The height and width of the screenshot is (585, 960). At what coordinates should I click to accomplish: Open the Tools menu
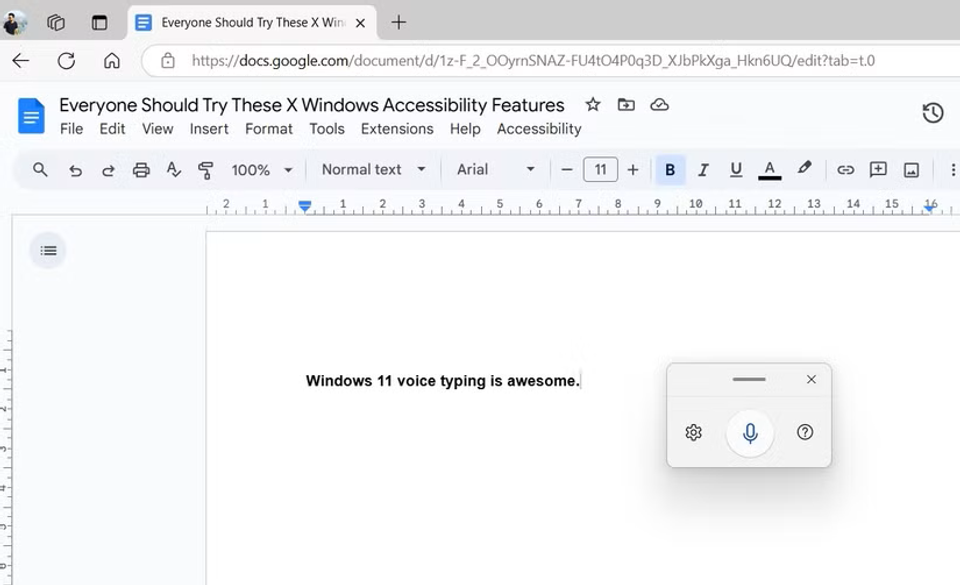coord(326,129)
